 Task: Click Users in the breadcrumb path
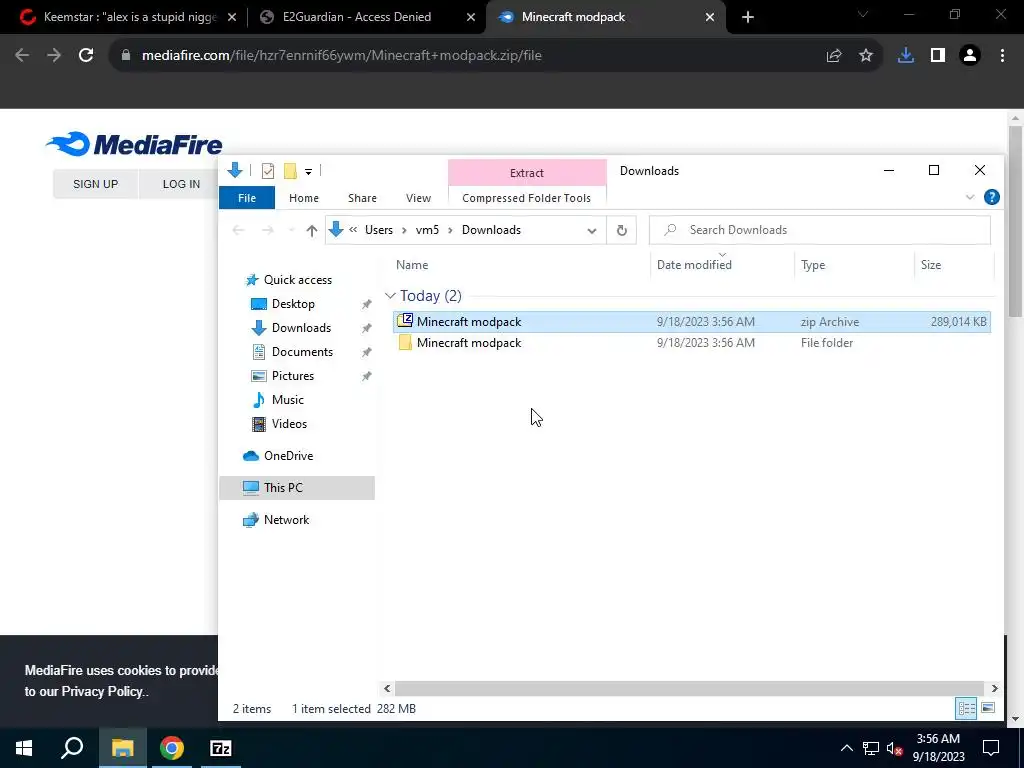379,230
